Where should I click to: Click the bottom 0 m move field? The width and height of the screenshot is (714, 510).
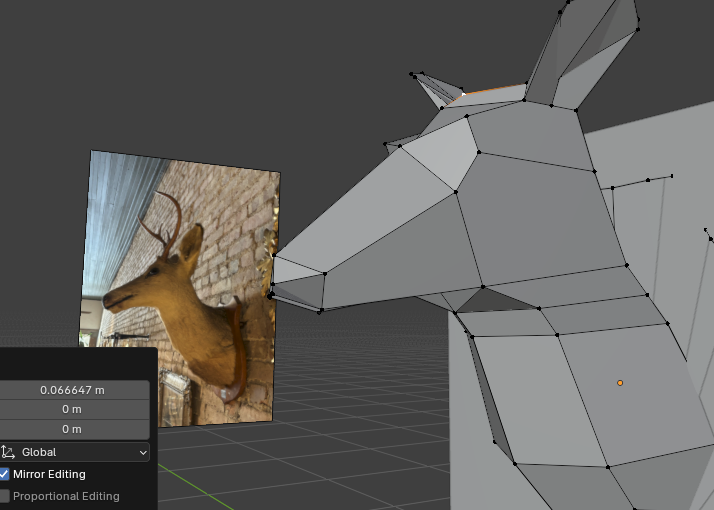[73, 429]
